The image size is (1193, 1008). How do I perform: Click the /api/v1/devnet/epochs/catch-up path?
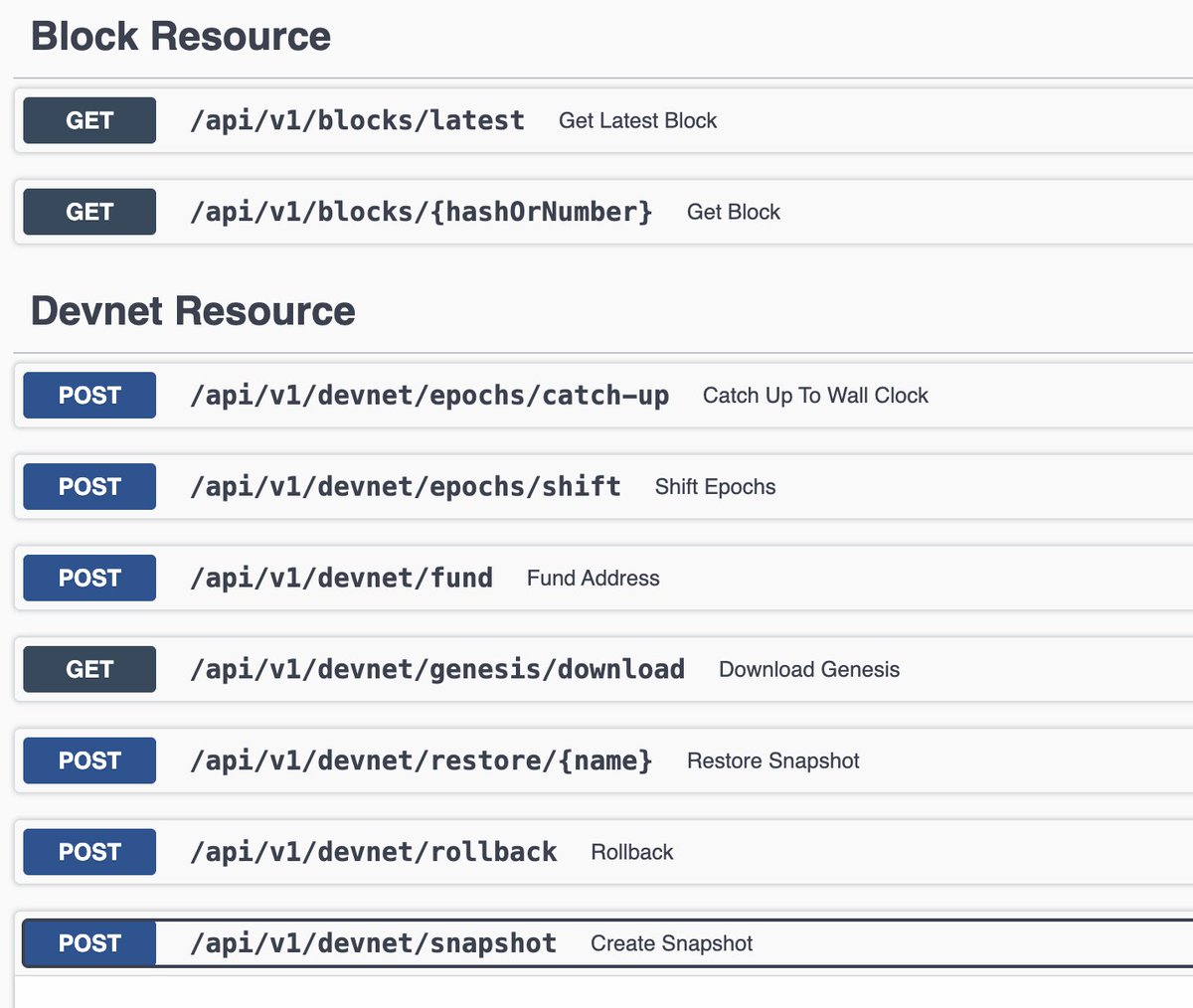point(429,395)
